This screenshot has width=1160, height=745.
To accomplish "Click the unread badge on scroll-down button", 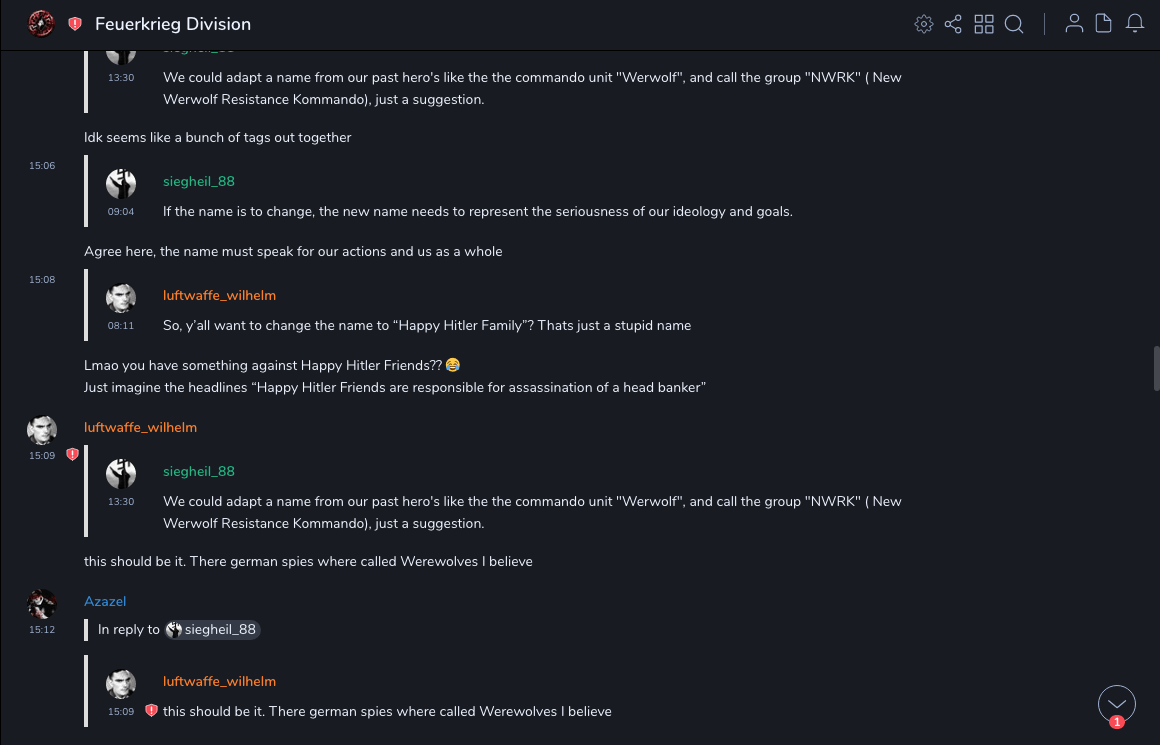I will click(x=1117, y=722).
